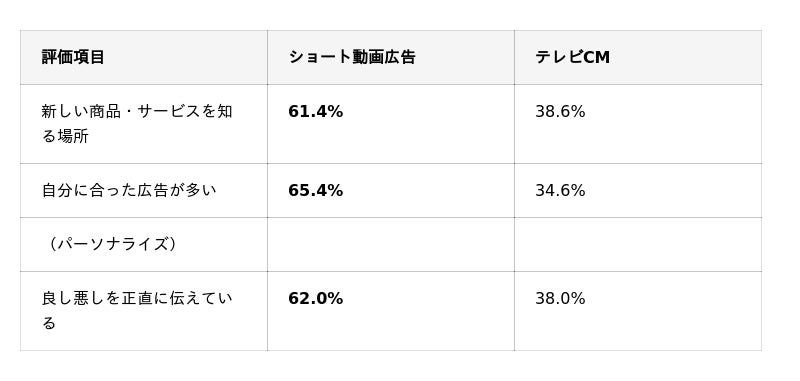Select the 61.4% cell
Image resolution: width=800 pixels, height=381 pixels.
click(x=391, y=124)
